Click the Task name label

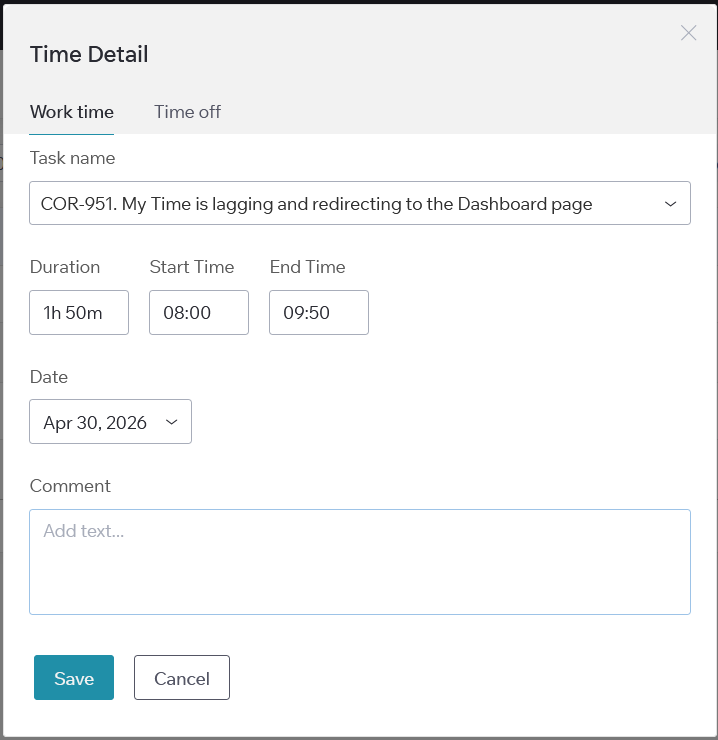click(72, 158)
